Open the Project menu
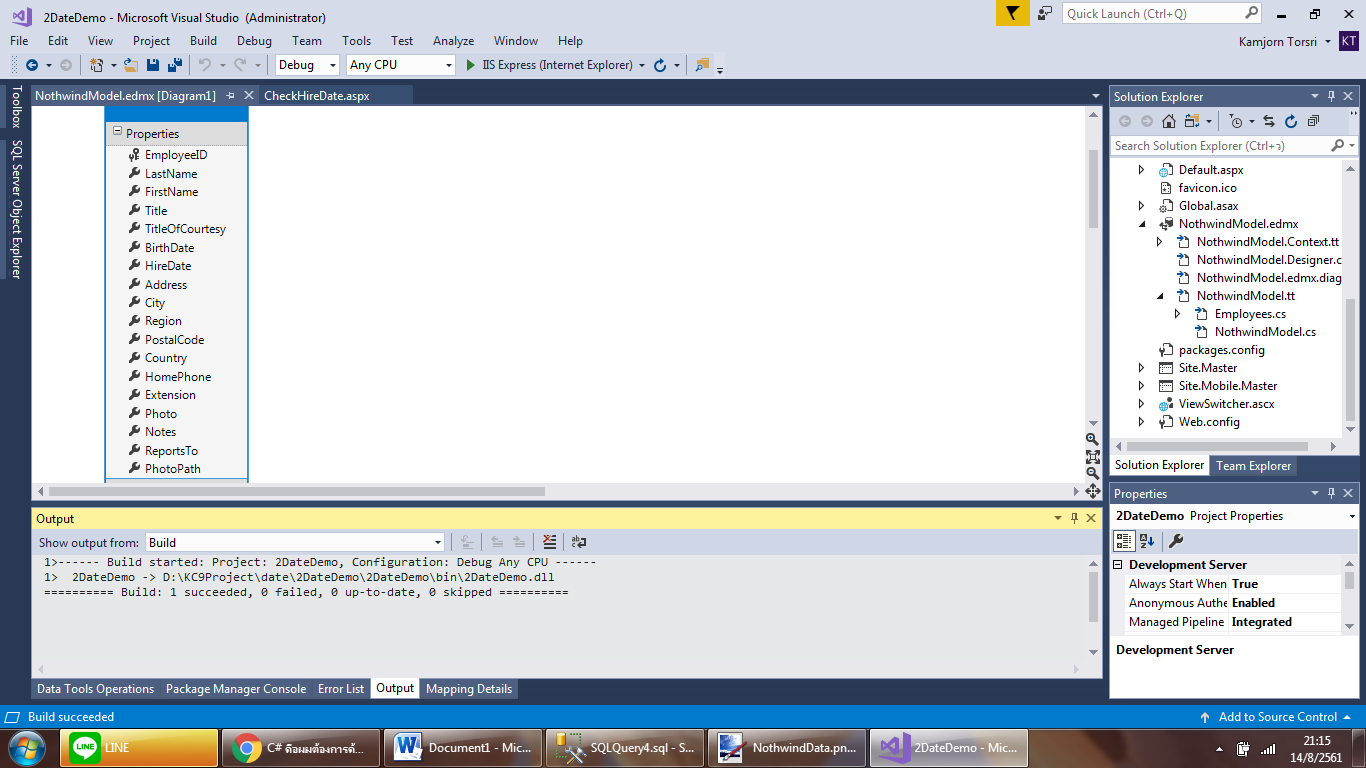Viewport: 1366px width, 768px height. tap(151, 41)
